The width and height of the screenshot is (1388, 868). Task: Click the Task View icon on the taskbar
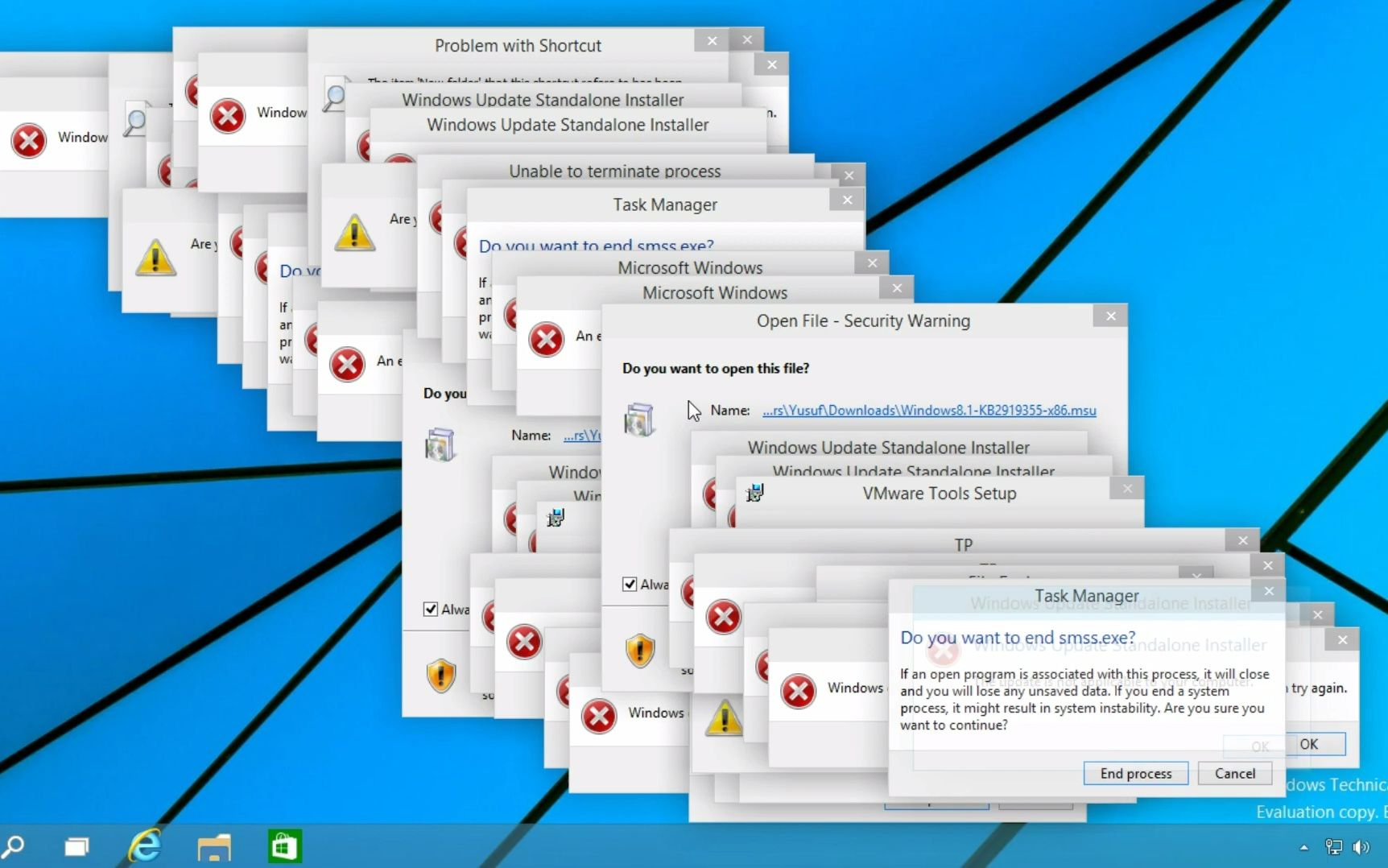coord(76,847)
